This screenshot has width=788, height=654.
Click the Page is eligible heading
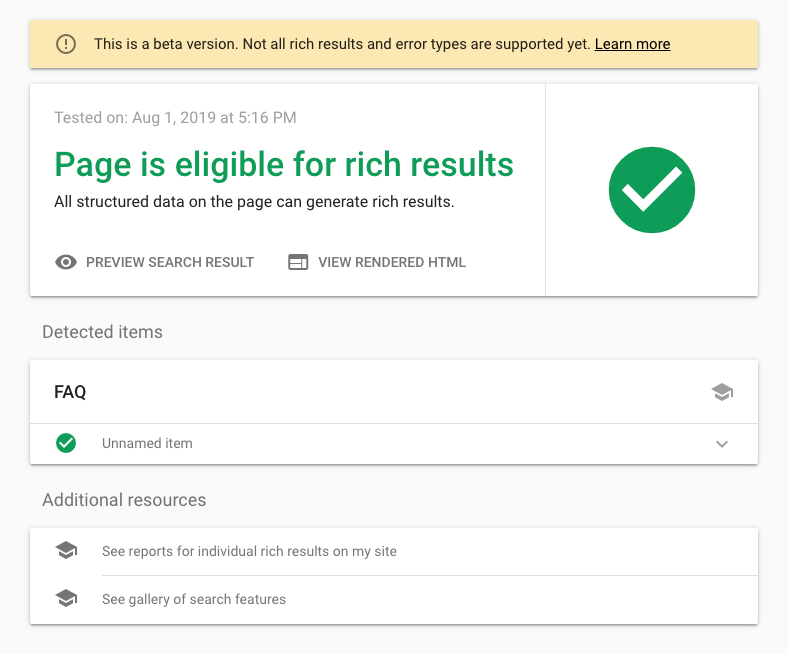284,165
